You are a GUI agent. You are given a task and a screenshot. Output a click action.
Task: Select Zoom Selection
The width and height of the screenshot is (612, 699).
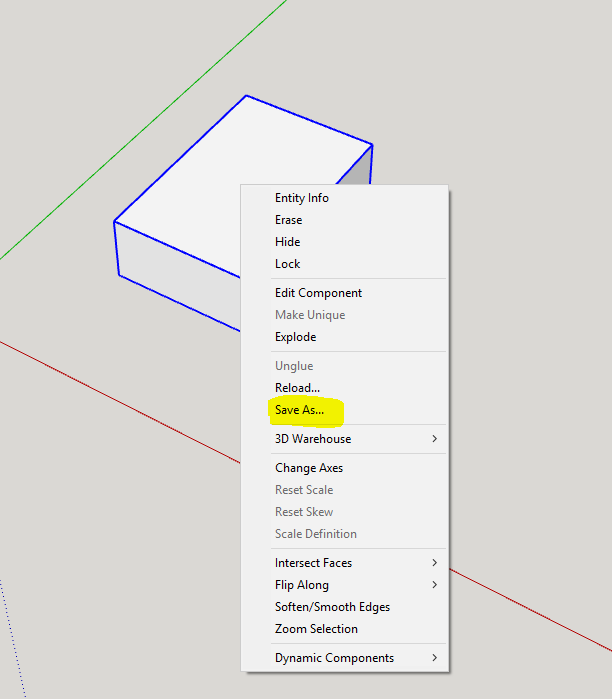tap(345, 629)
